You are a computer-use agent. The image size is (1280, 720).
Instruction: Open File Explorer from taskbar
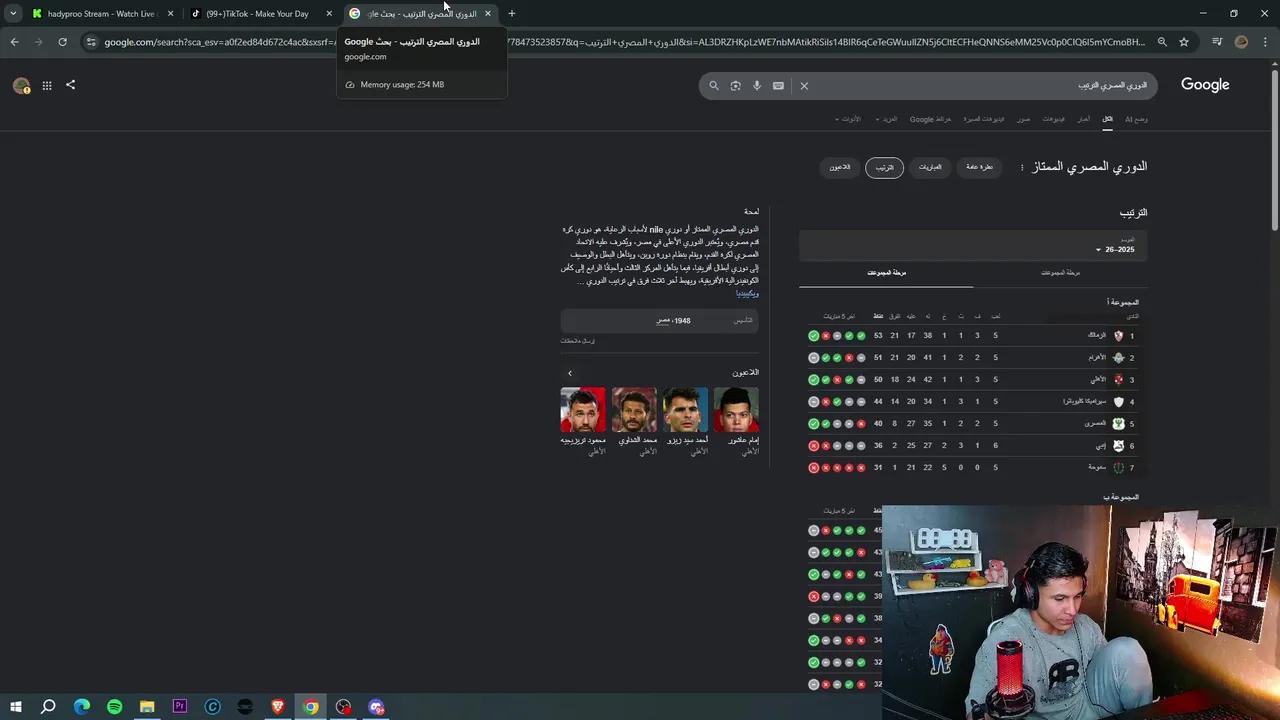[147, 707]
